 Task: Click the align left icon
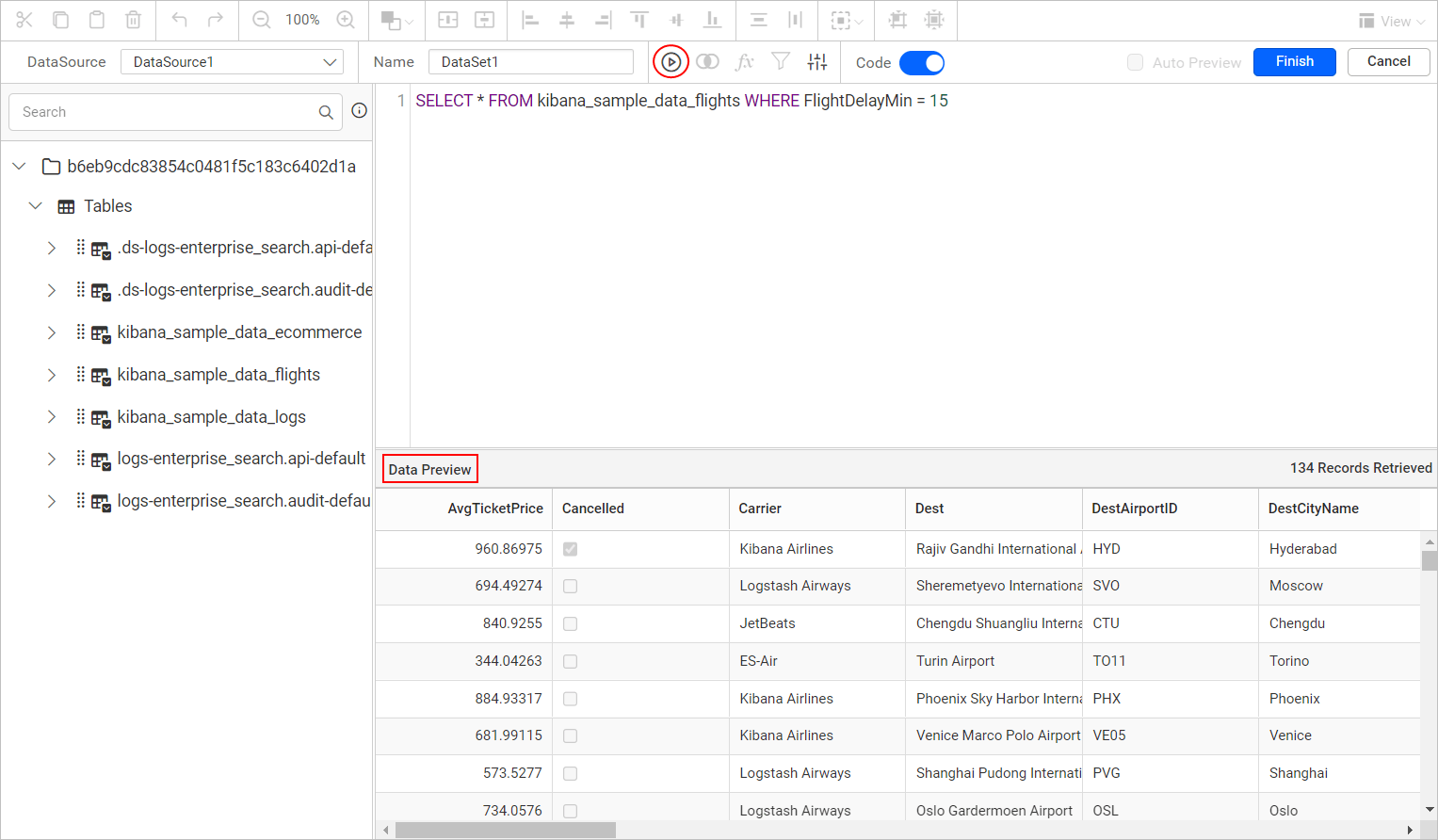(530, 20)
